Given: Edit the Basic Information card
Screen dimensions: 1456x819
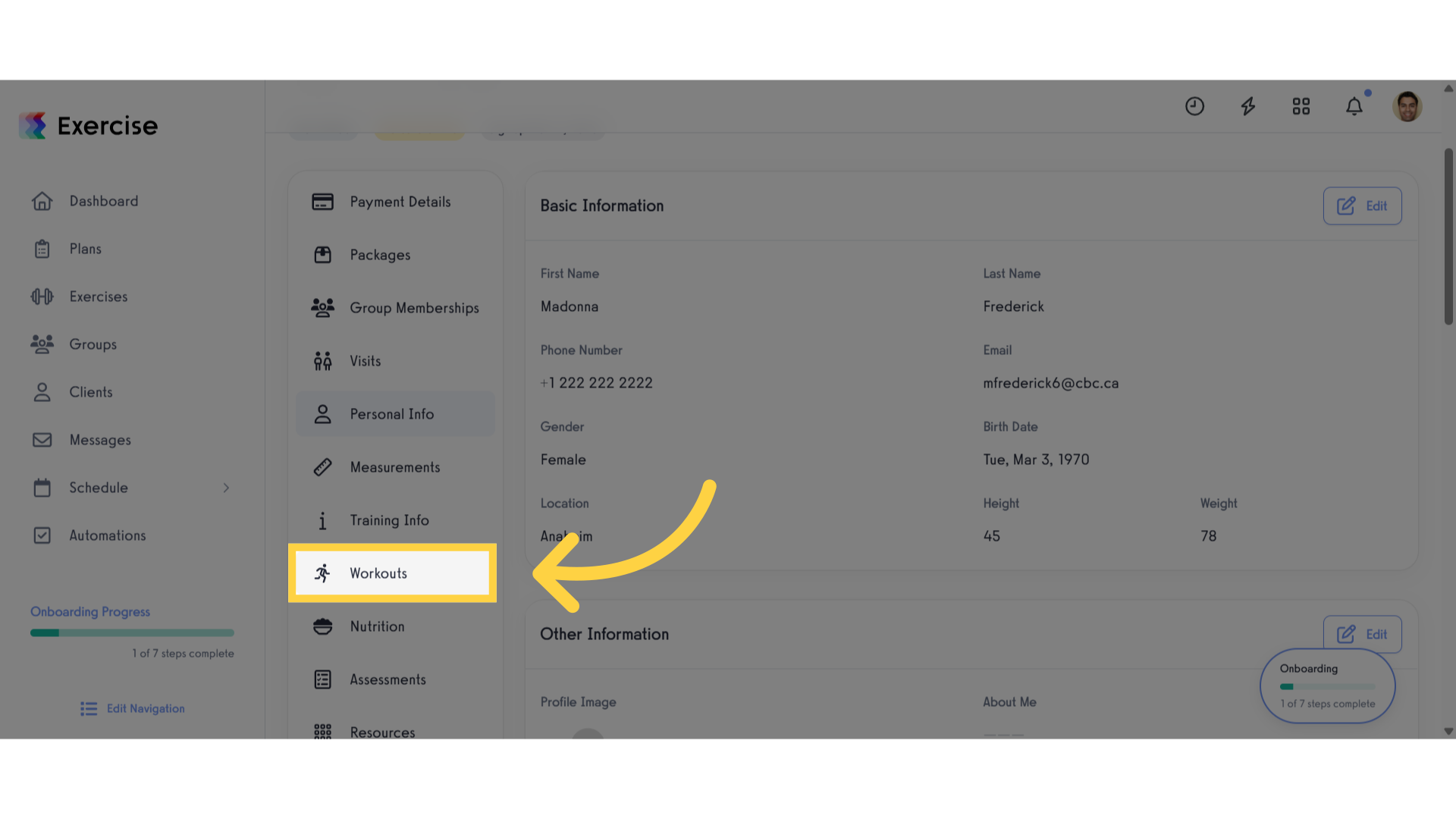Looking at the screenshot, I should [x=1362, y=206].
